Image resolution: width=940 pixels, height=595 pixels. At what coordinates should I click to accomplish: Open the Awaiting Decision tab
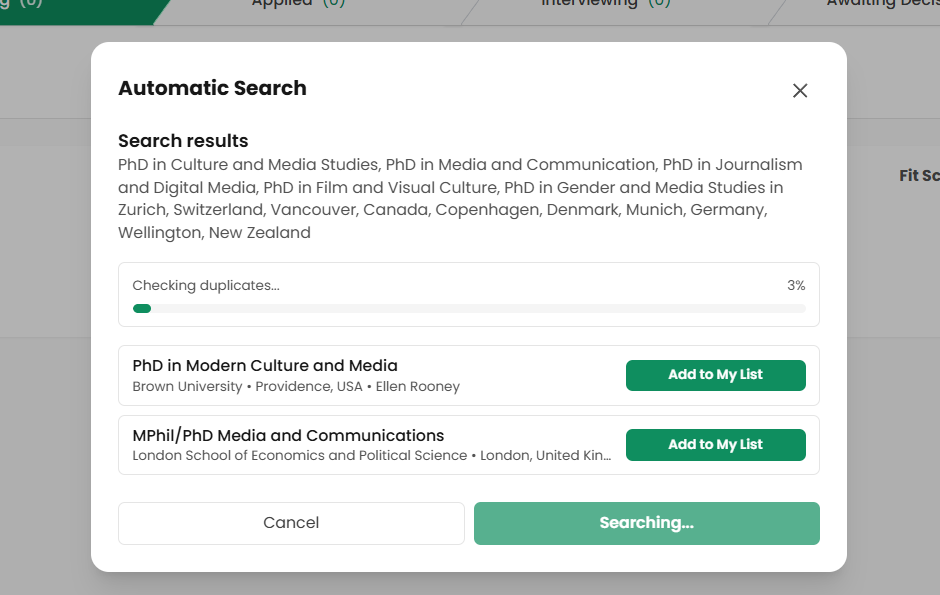tap(886, 5)
